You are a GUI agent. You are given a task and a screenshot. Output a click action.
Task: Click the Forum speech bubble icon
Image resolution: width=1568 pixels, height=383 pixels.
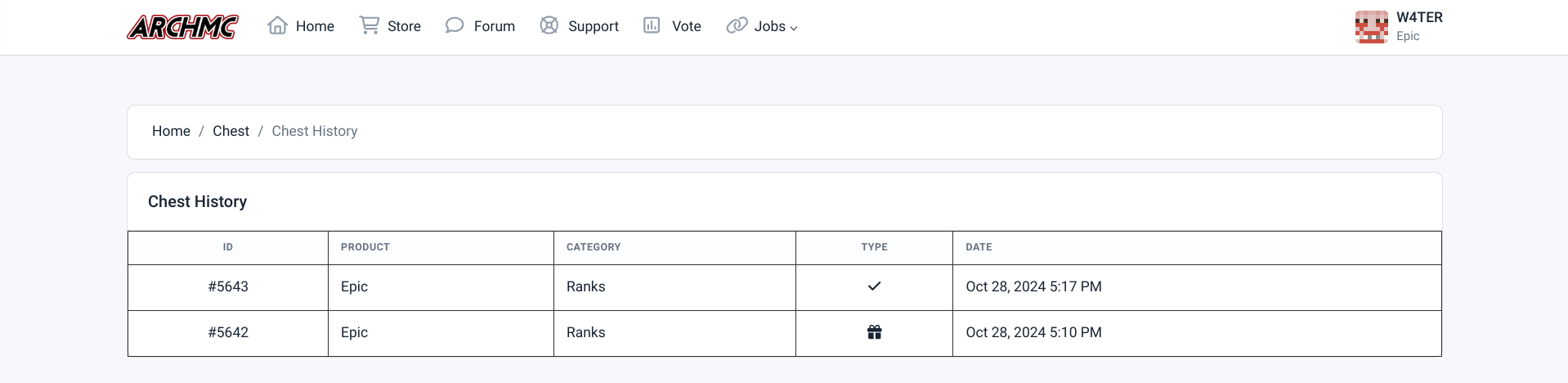[x=455, y=25]
